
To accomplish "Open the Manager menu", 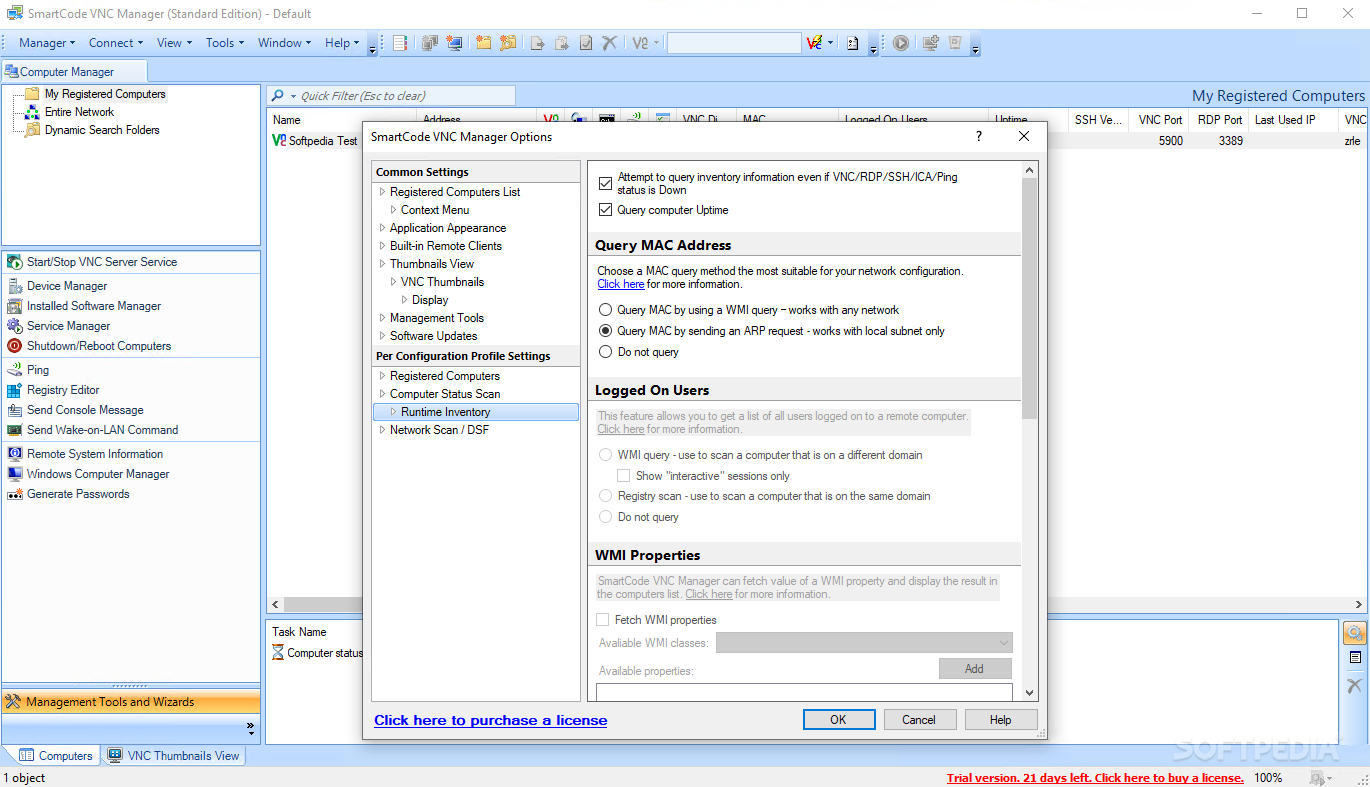I will pos(47,43).
